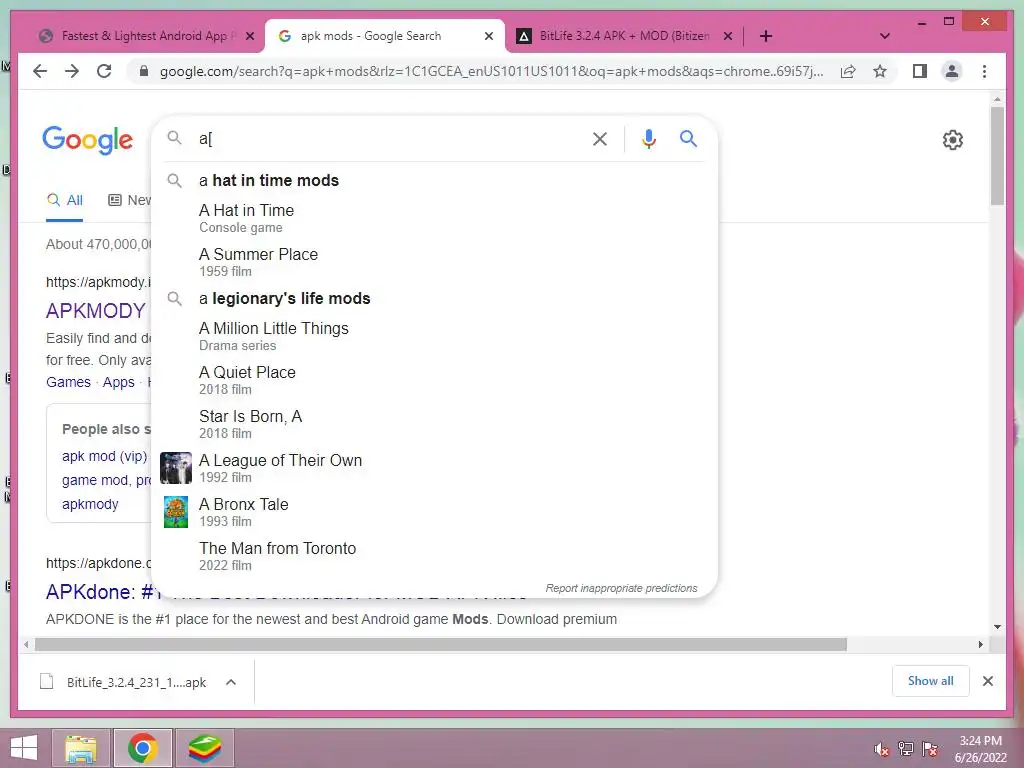Image resolution: width=1024 pixels, height=768 pixels.
Task: Click 'Report inappropriate predictions' link
Action: coord(621,588)
